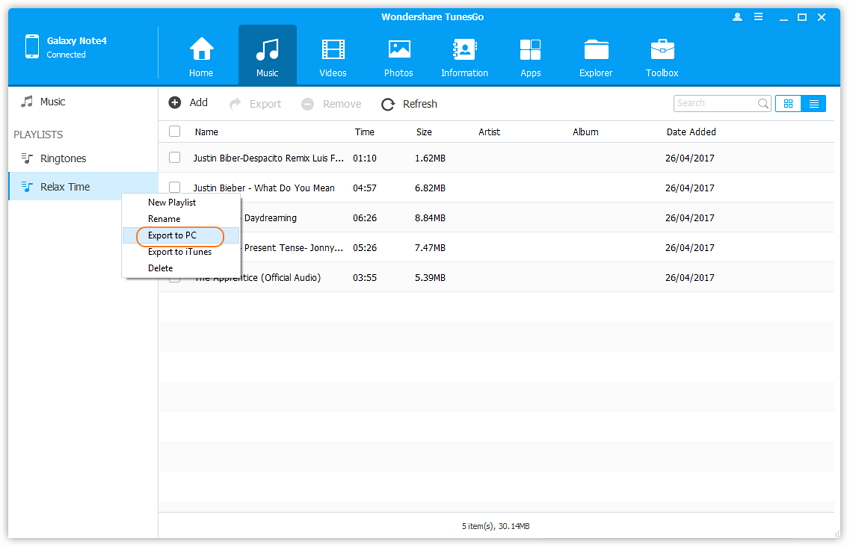Select the What Do You Mean checkbox
Screen dimensions: 850x547
tap(175, 187)
